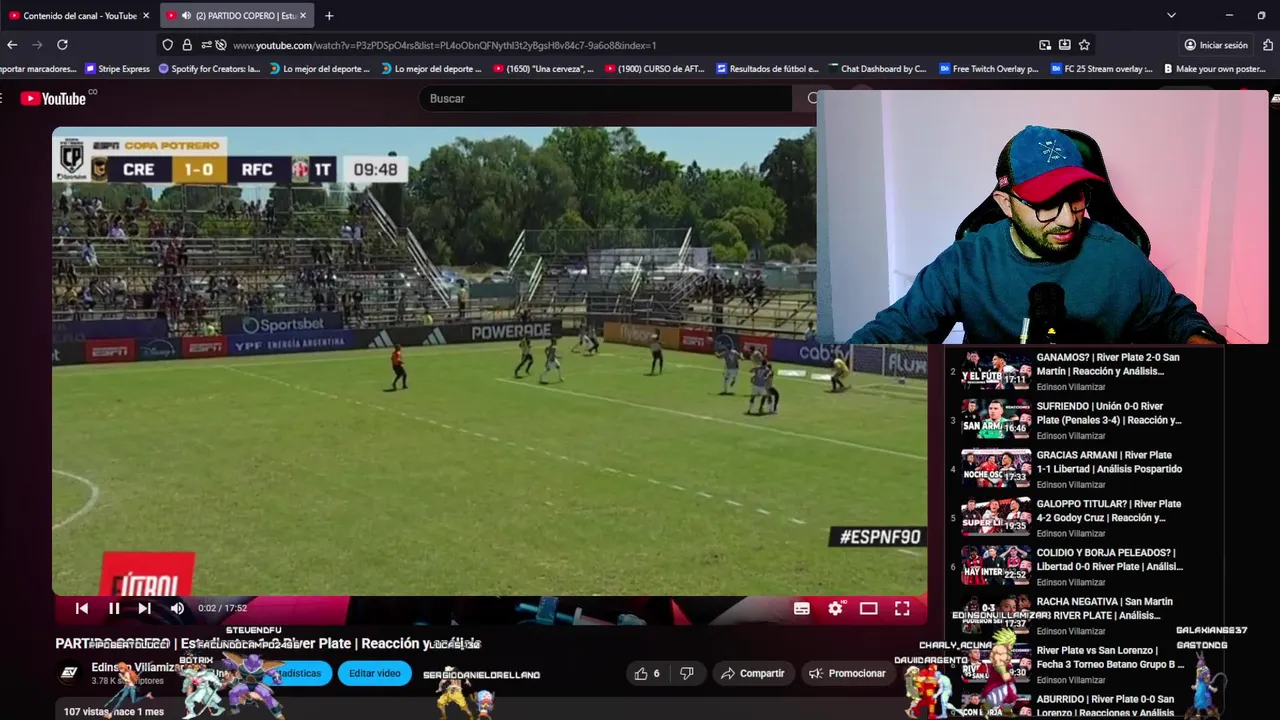Go back in browser history

[x=12, y=45]
